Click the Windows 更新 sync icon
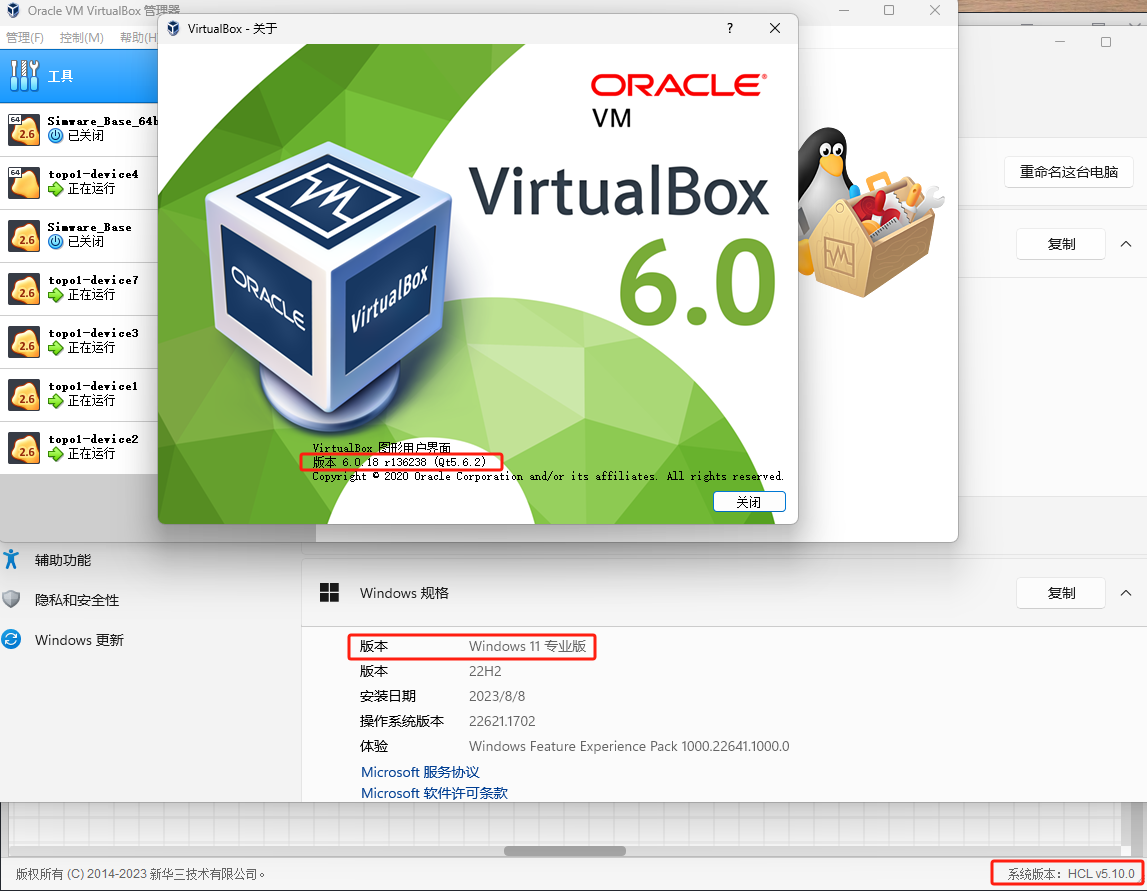1147x891 pixels. coord(11,639)
